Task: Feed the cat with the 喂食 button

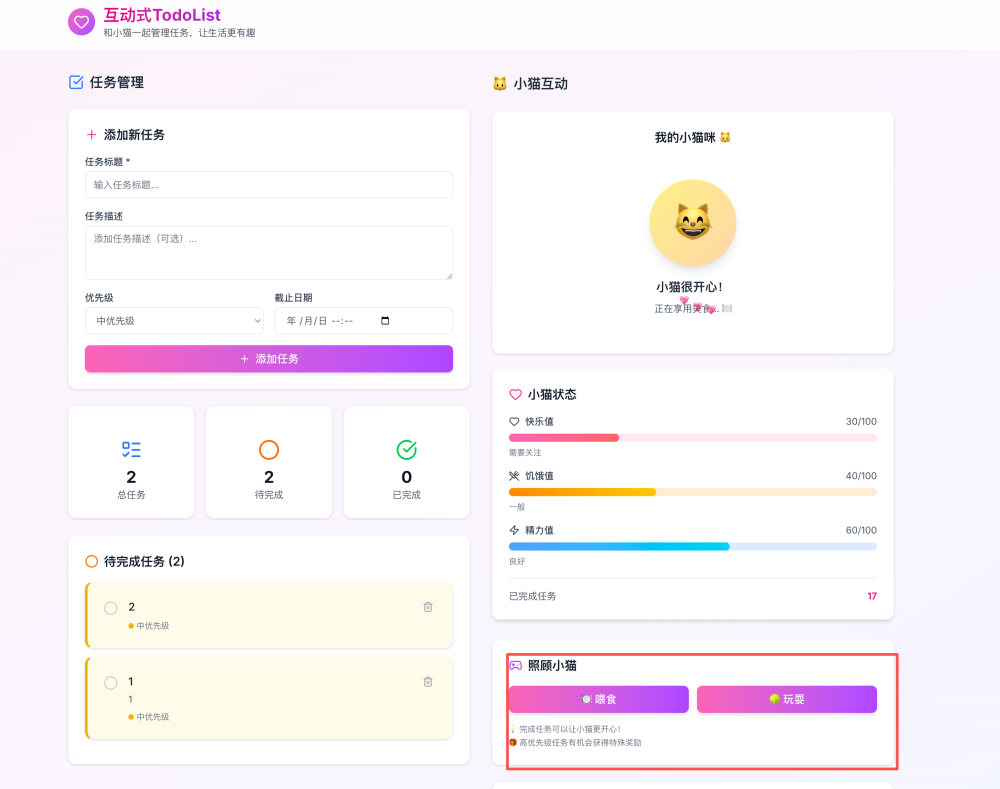Action: 599,699
